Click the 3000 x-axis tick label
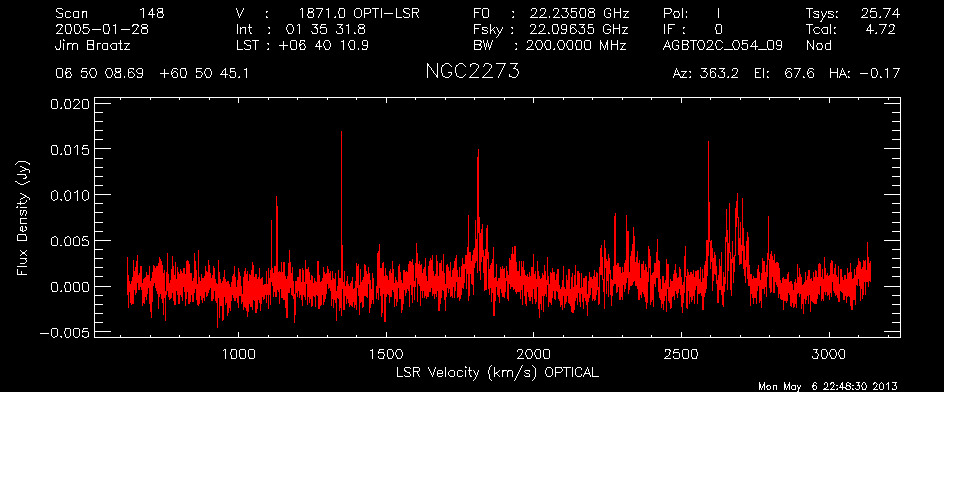This screenshot has width=962, height=490. (x=829, y=354)
